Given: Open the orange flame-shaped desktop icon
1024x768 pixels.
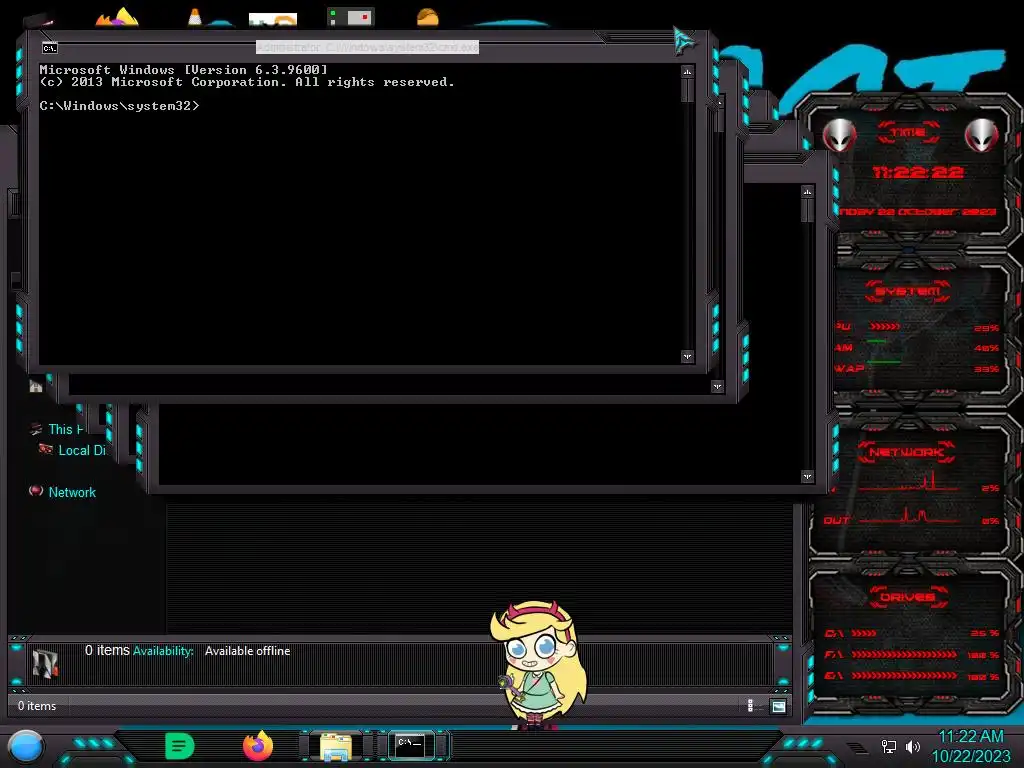Looking at the screenshot, I should [117, 17].
